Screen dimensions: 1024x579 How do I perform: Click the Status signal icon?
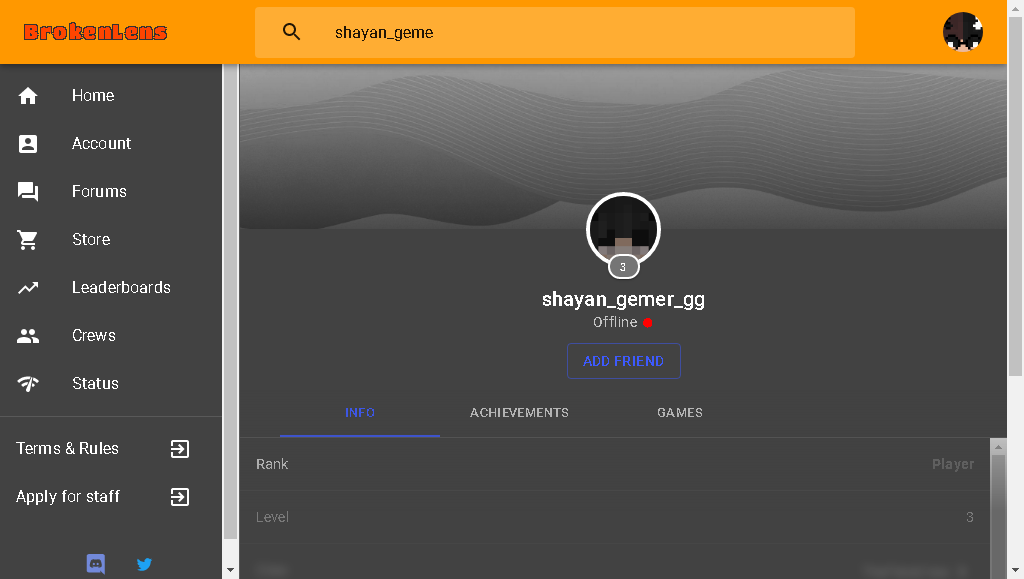[27, 383]
